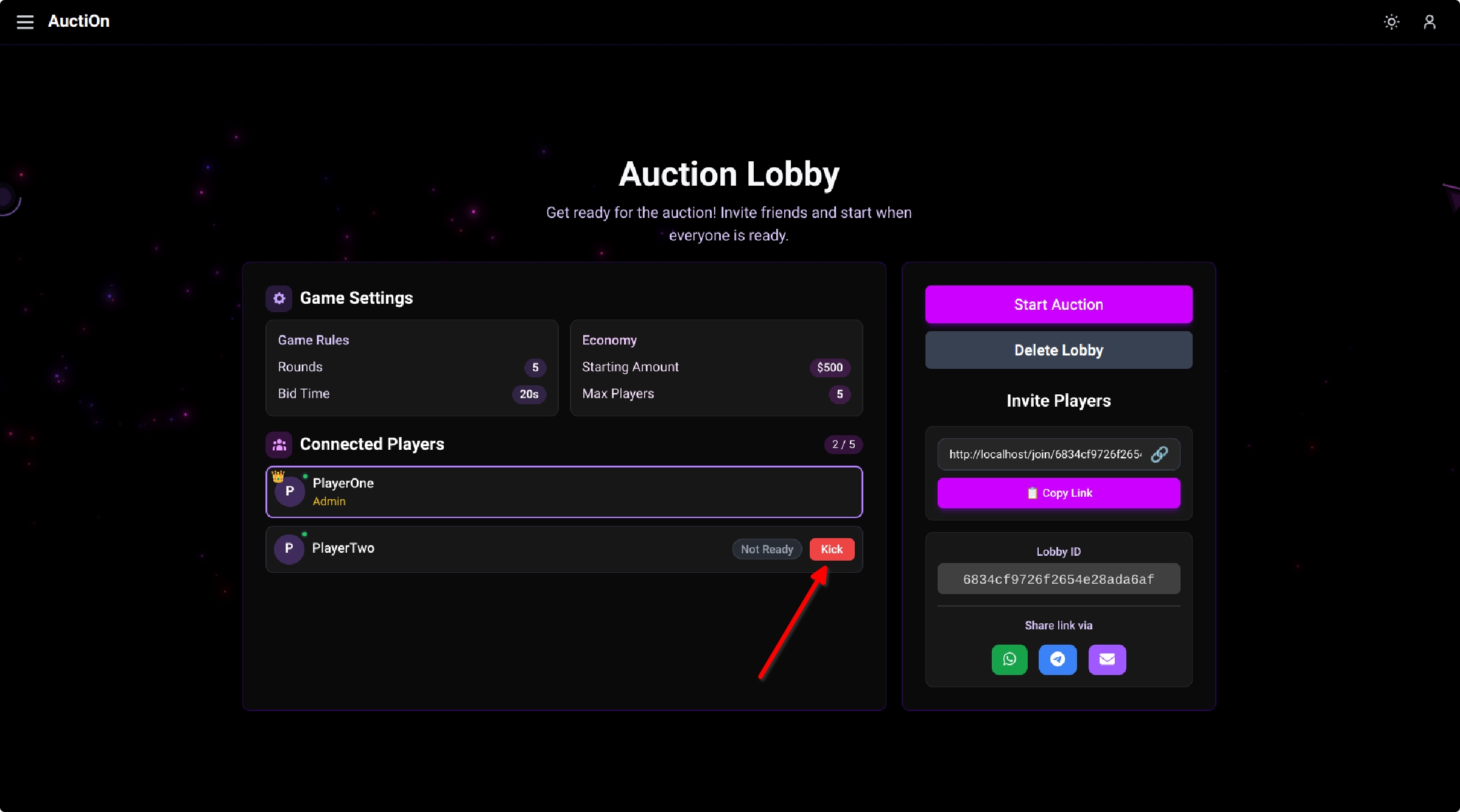Click the Lobby ID code box
1460x812 pixels.
point(1059,579)
